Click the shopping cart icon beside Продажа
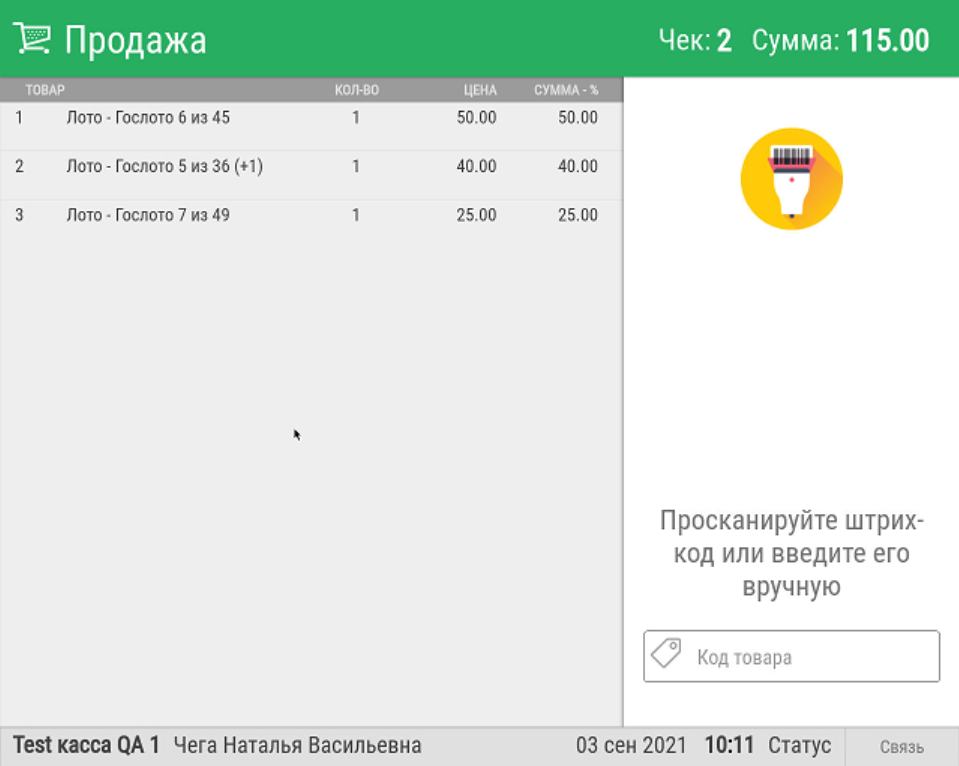Screen dimensions: 959x766 (x=32, y=39)
